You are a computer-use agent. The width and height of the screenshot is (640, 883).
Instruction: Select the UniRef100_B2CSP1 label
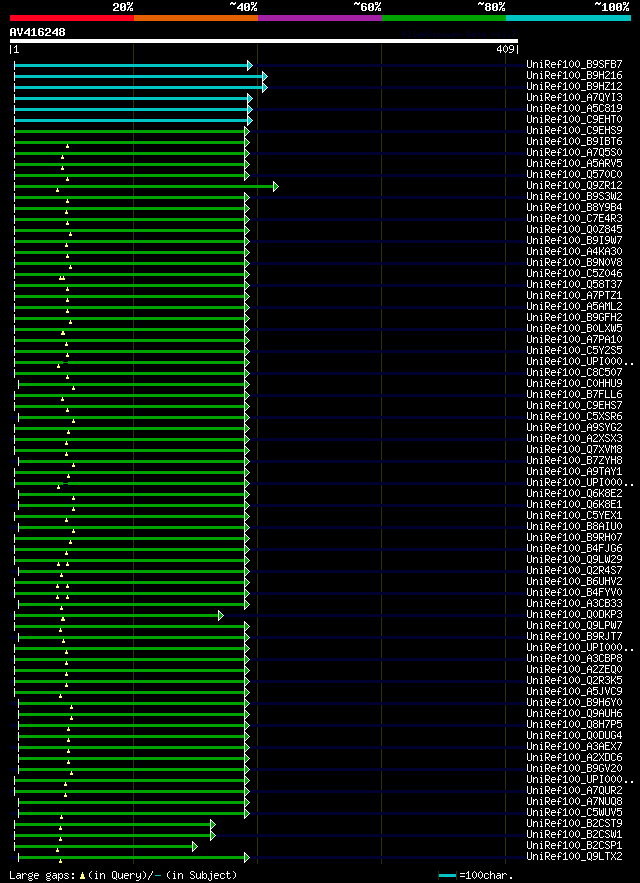point(574,845)
